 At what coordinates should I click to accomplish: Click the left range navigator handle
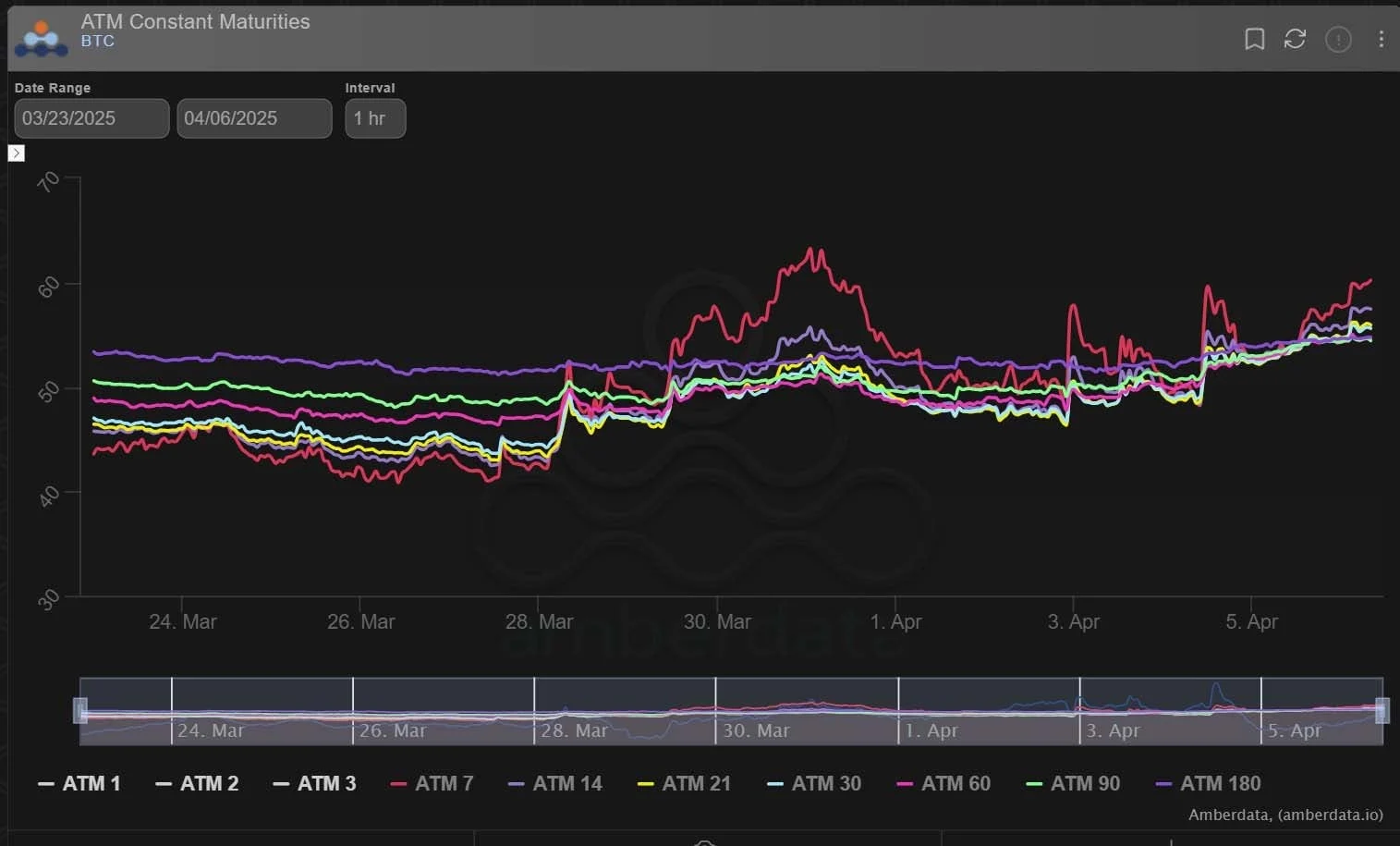[x=80, y=710]
